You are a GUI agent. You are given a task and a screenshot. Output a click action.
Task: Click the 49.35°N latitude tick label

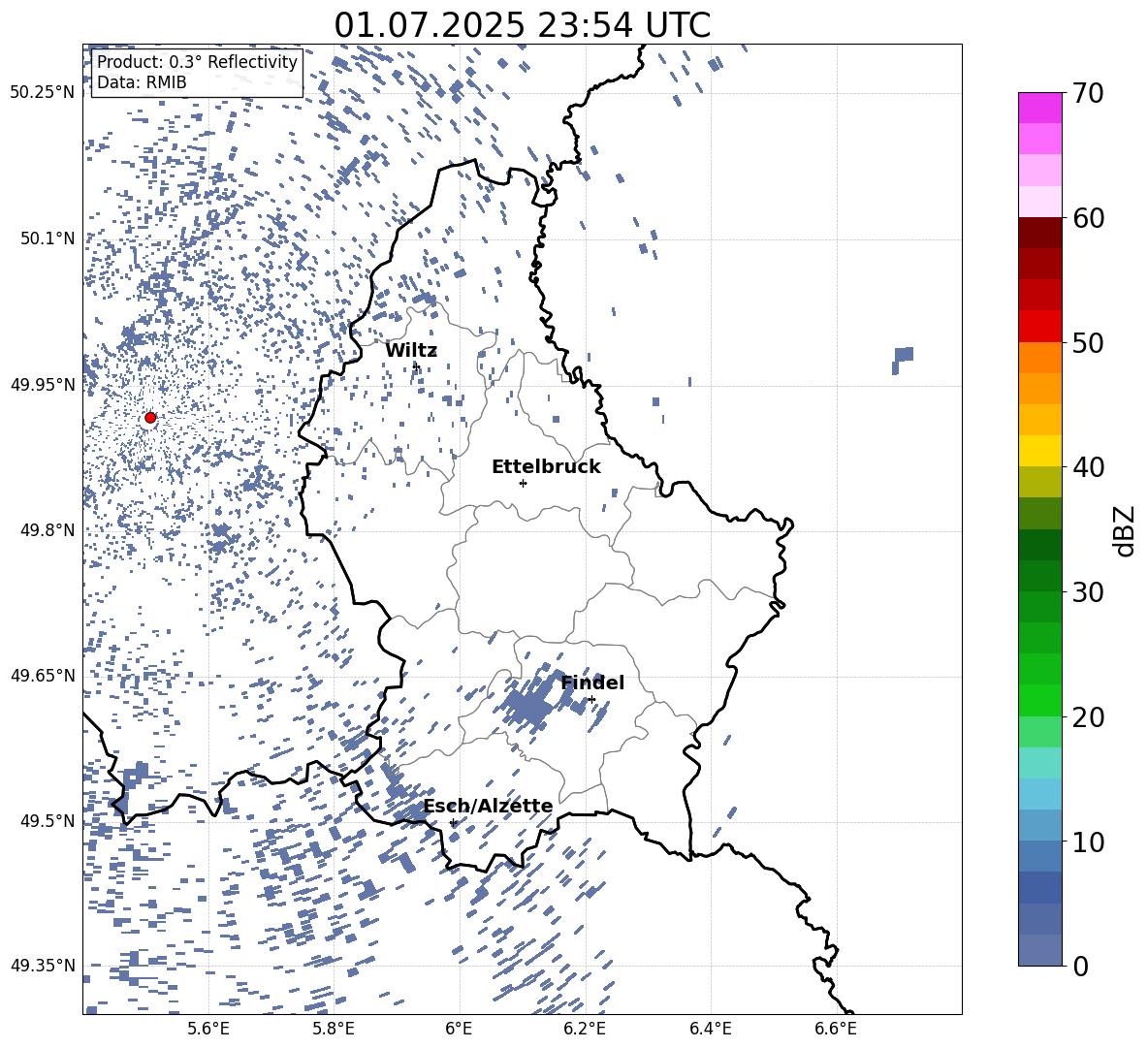43,966
